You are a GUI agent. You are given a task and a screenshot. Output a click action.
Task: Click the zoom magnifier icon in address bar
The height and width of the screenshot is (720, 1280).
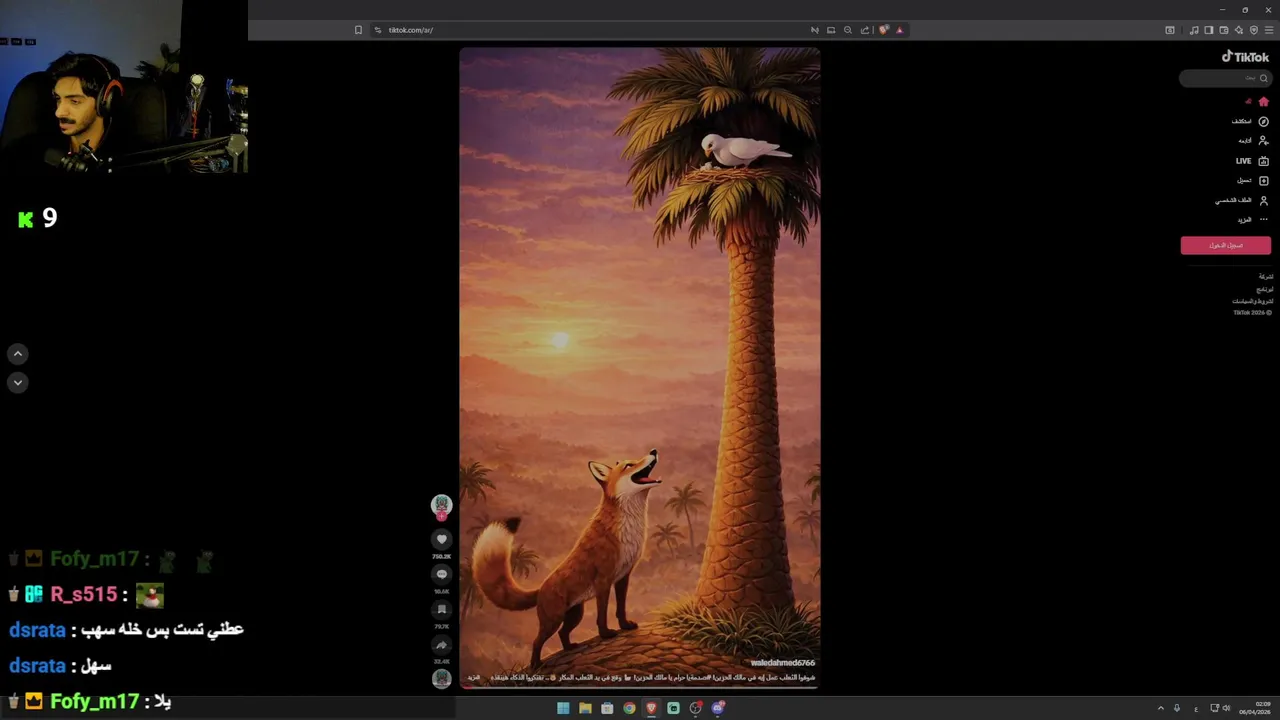coord(848,30)
